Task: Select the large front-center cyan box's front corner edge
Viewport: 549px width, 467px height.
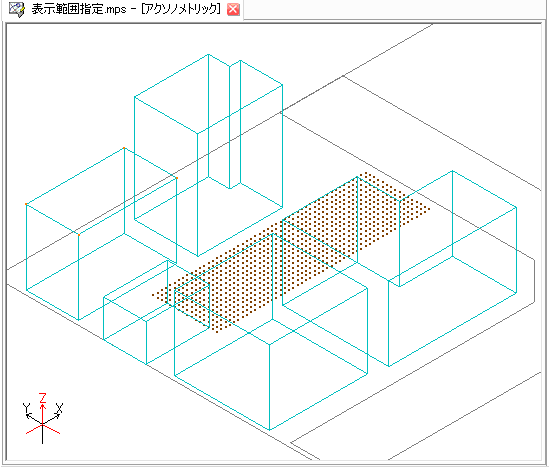Action: click(270, 387)
